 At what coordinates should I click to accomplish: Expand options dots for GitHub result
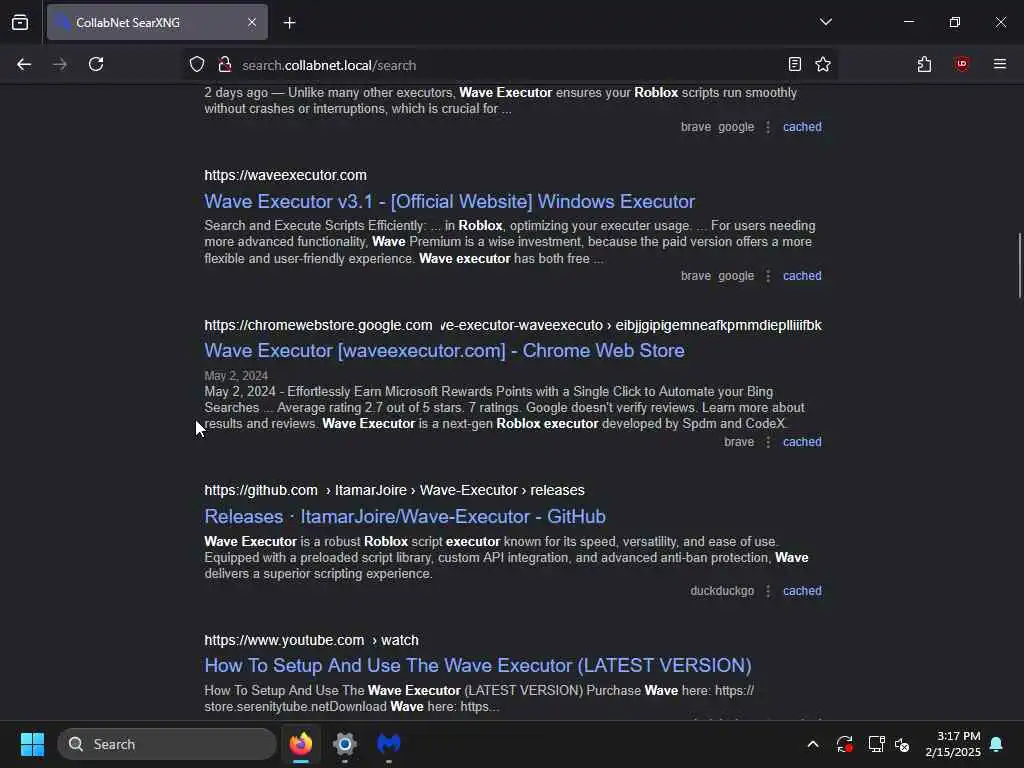click(768, 591)
